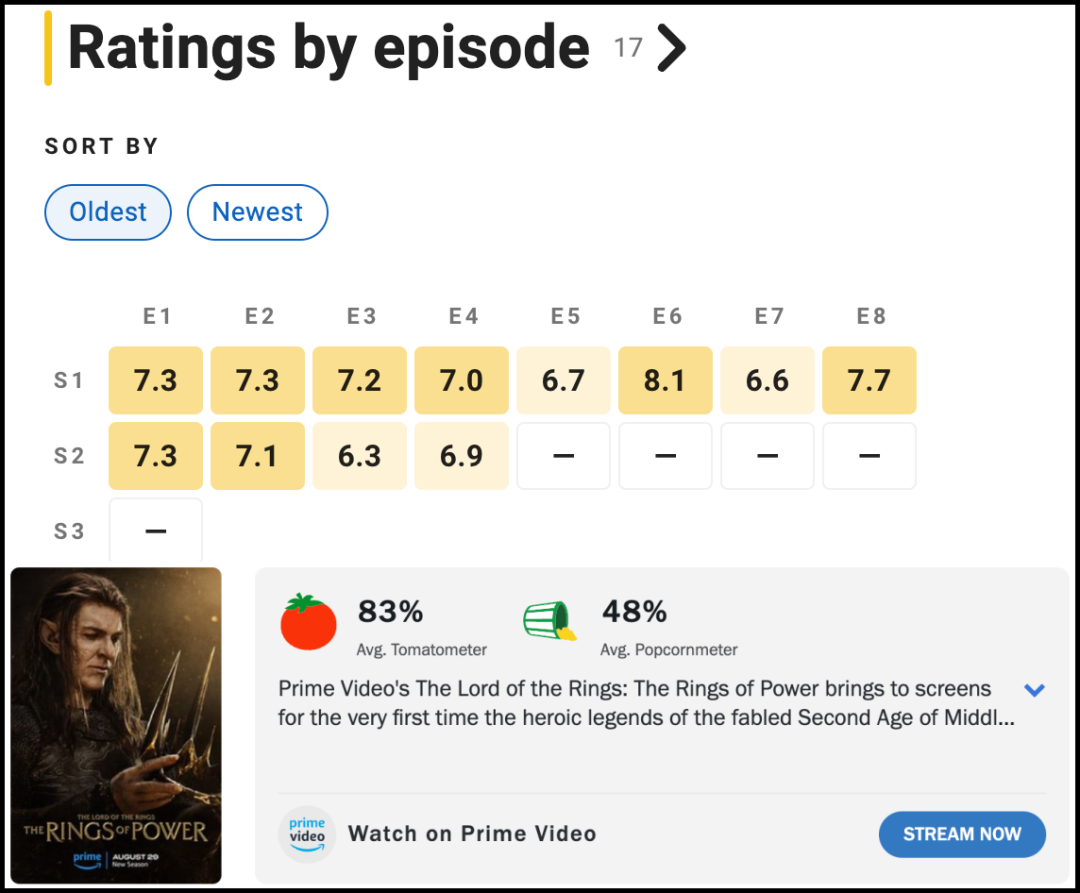1080x893 pixels.
Task: Open the unrated S3 E1 cell
Action: coord(155,530)
